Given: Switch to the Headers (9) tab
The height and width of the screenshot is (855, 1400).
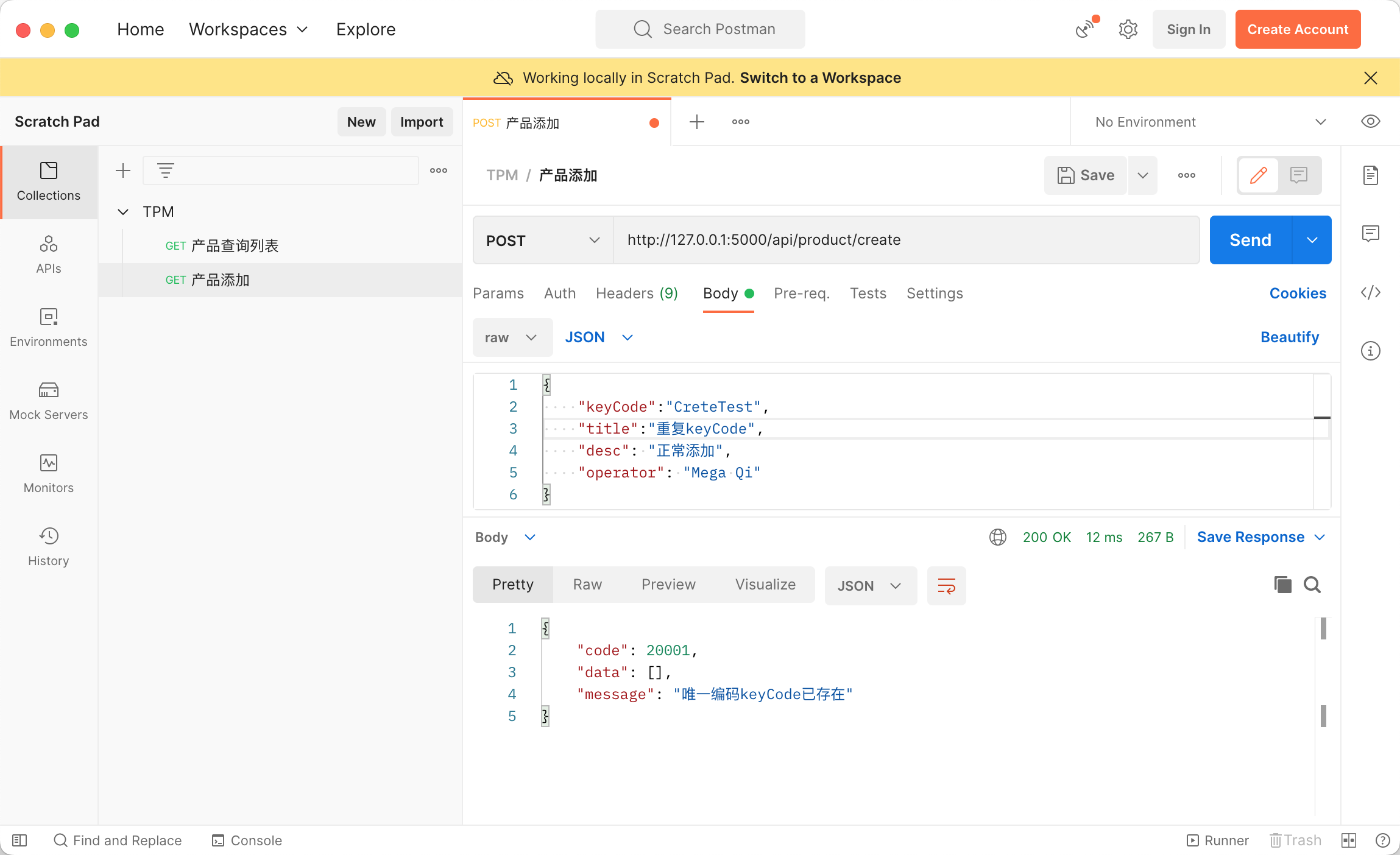Looking at the screenshot, I should (x=636, y=294).
